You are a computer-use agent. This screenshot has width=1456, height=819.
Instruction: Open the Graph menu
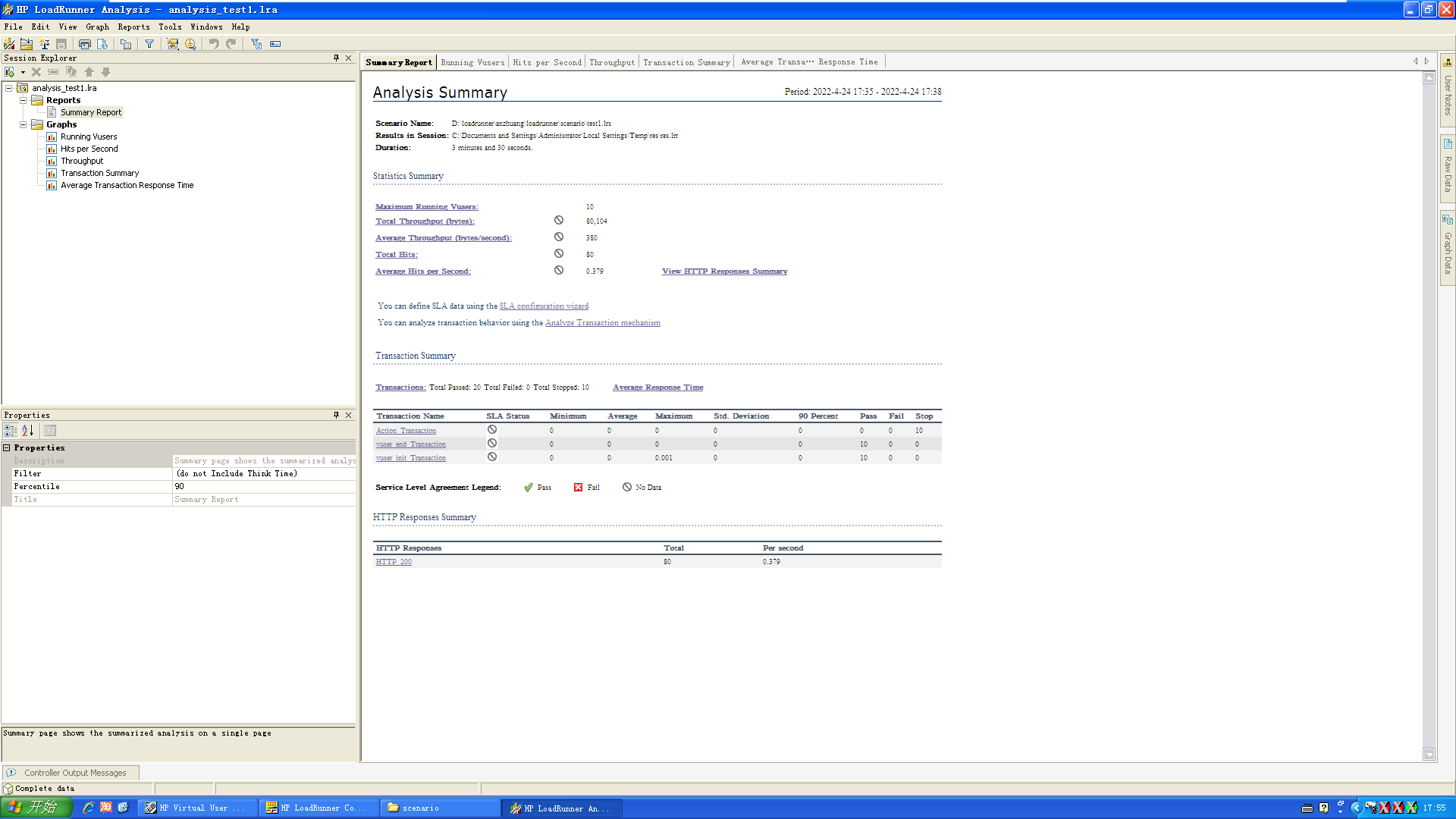coord(97,27)
